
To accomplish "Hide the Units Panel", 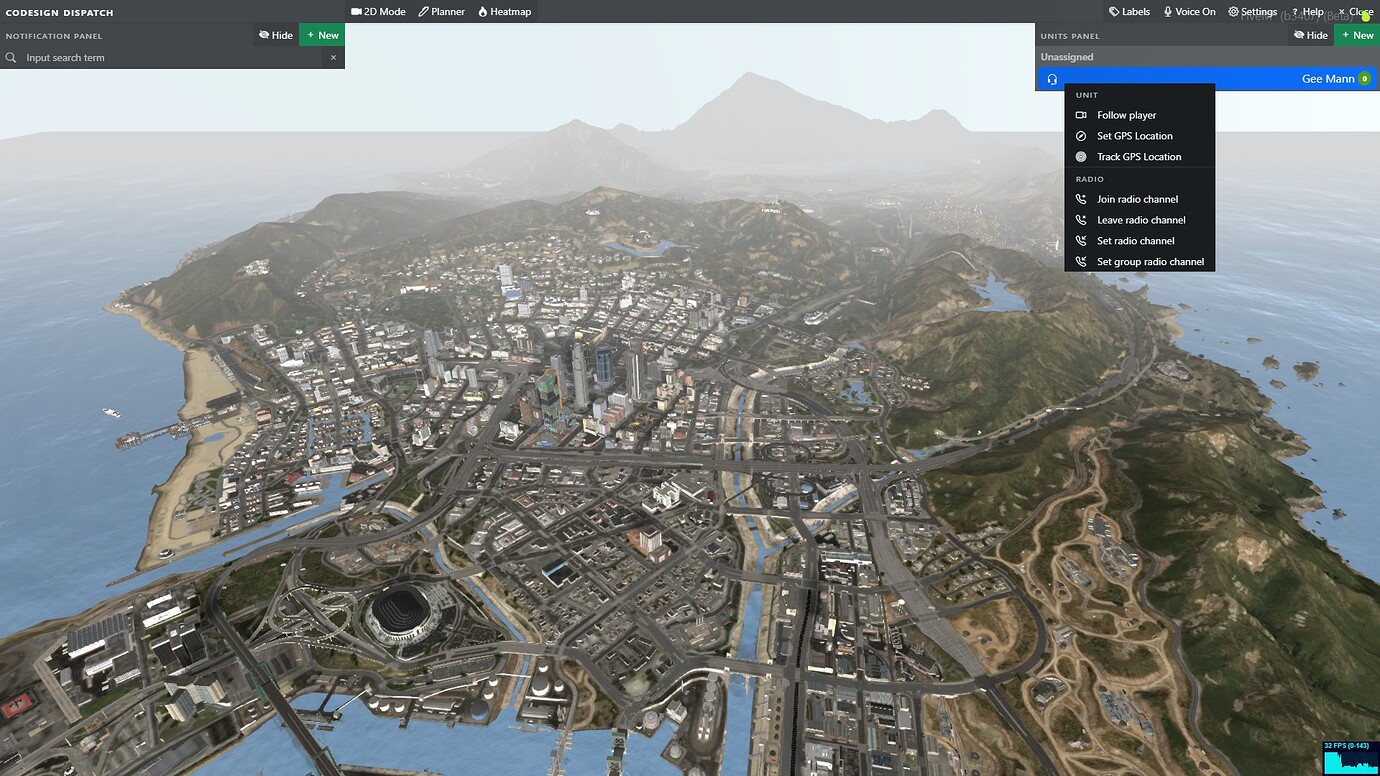I will coord(1310,34).
